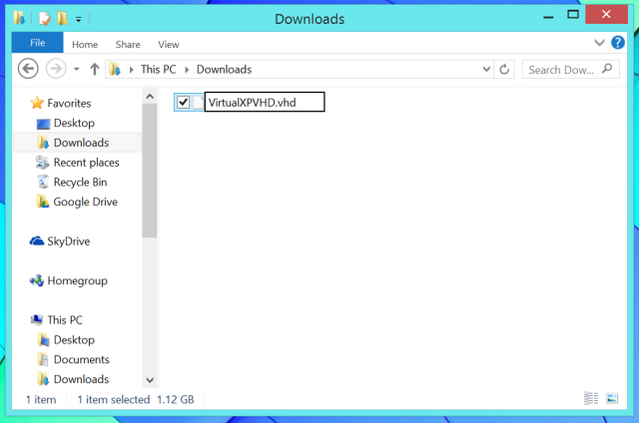639x423 pixels.
Task: Click Downloads in the address path
Action: (x=224, y=70)
